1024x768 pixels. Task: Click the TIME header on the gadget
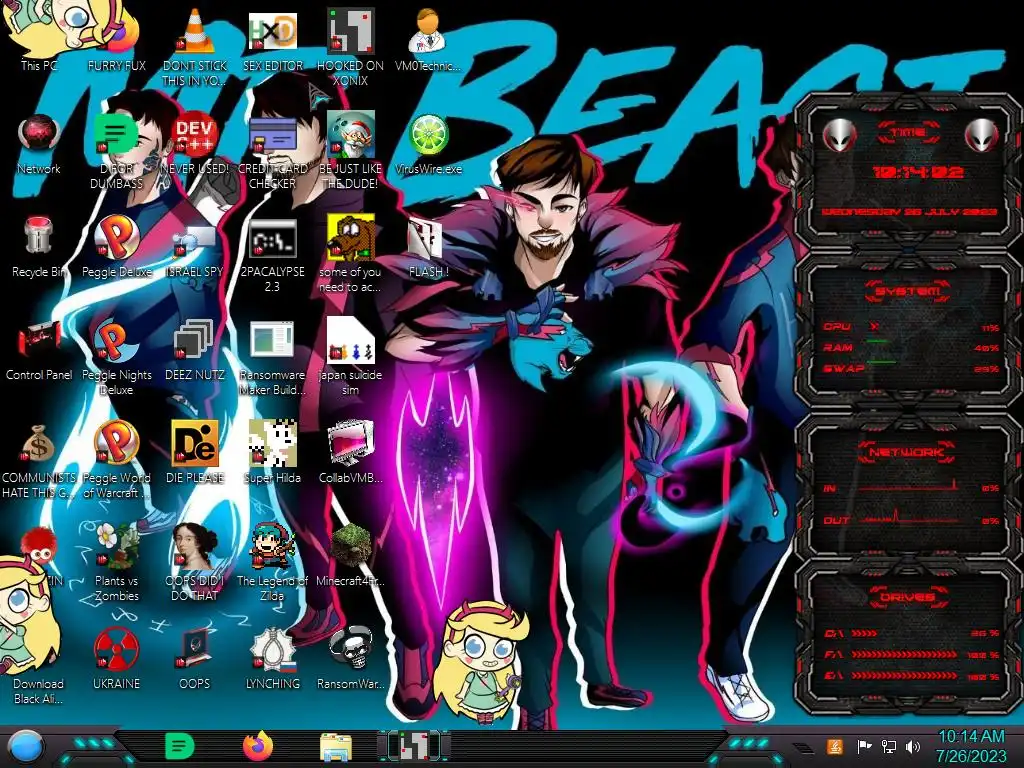tap(908, 133)
